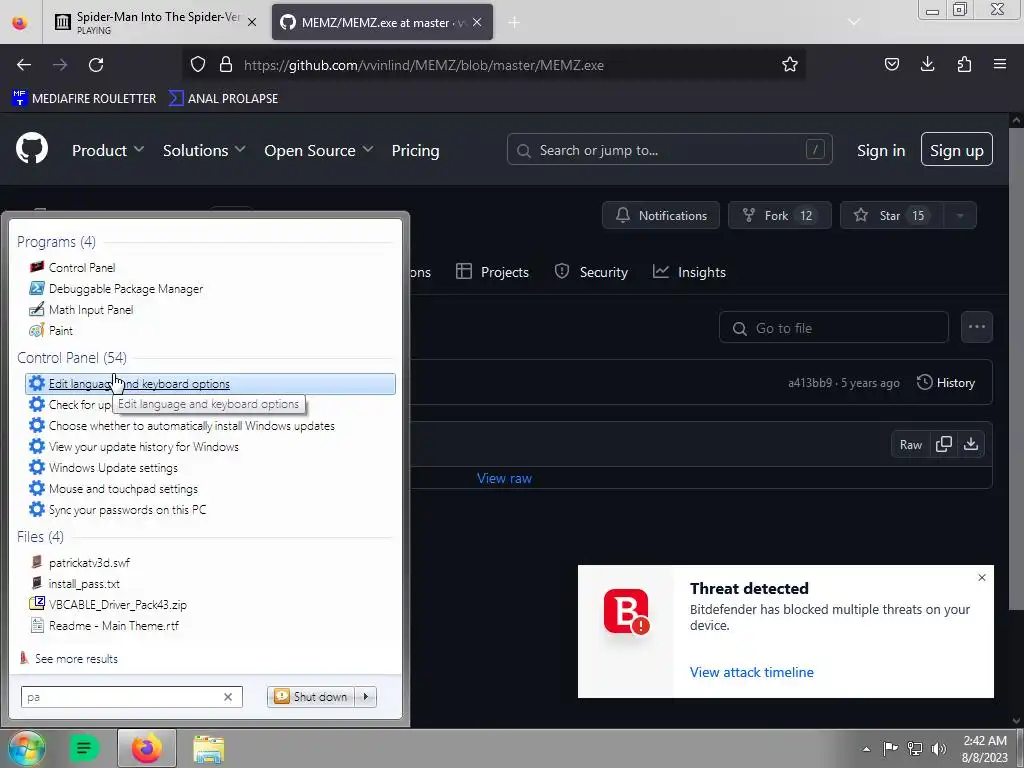
Task: Download raw file using the download icon
Action: click(x=971, y=444)
